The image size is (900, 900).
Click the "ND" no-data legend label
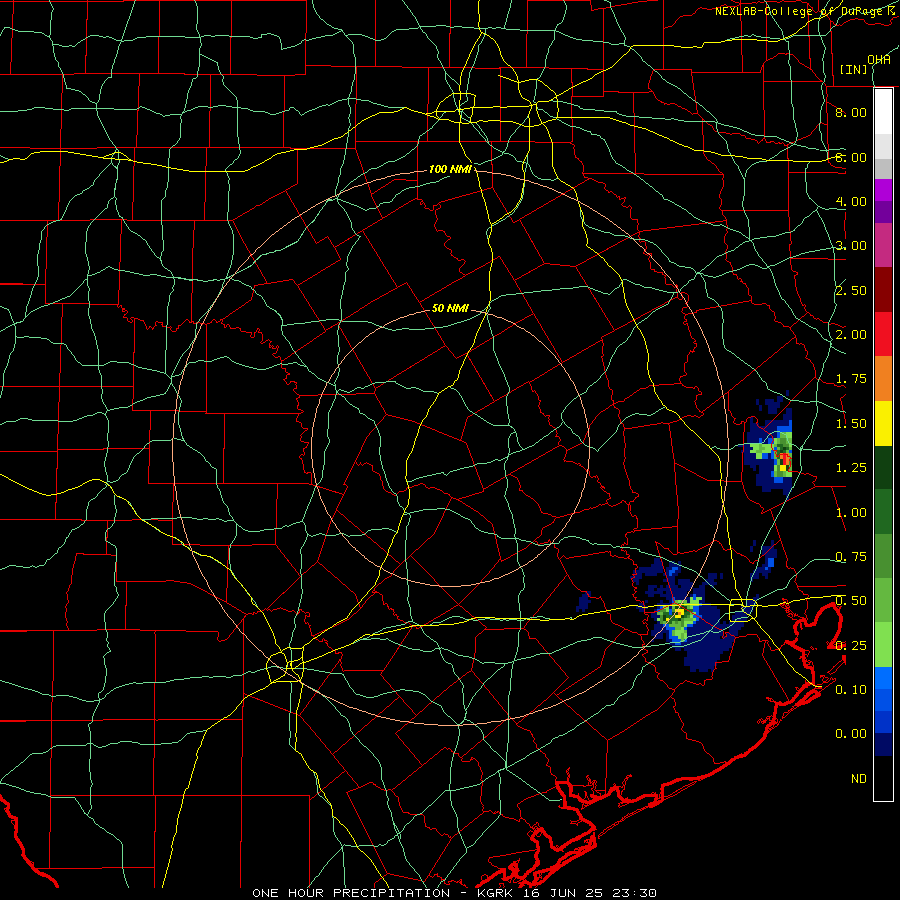(859, 779)
